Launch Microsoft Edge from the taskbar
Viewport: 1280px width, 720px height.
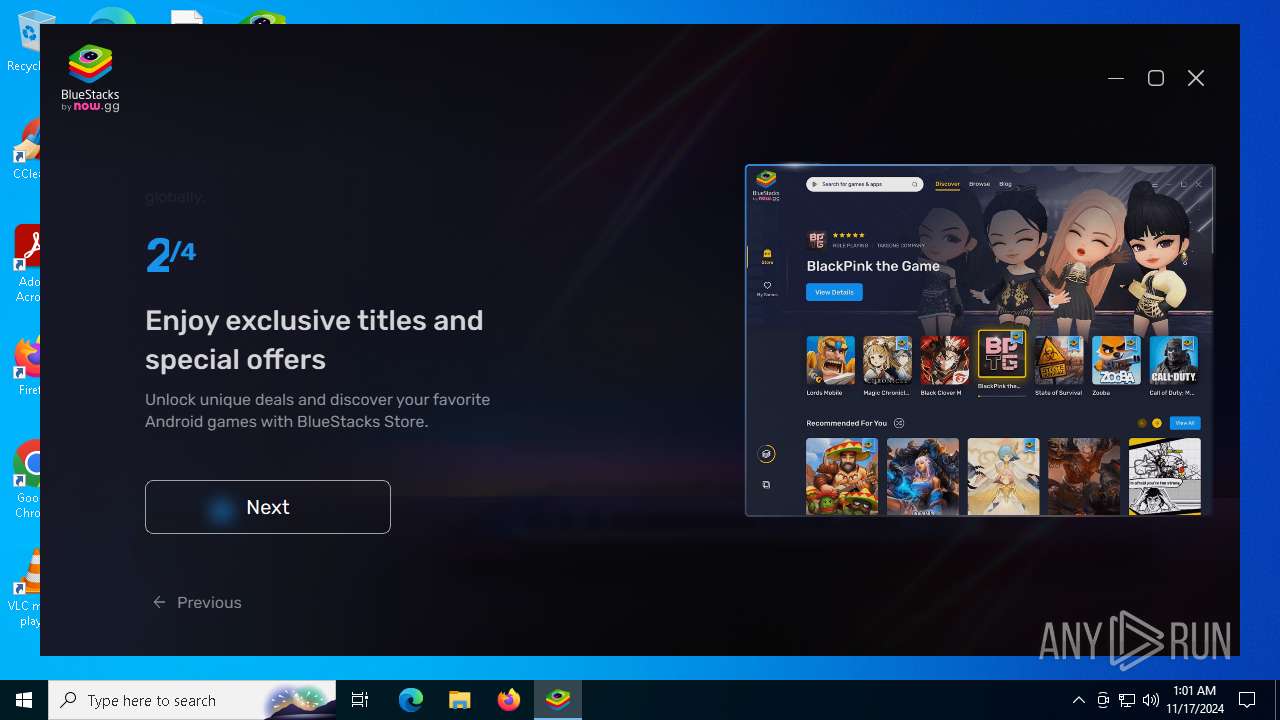click(x=411, y=700)
